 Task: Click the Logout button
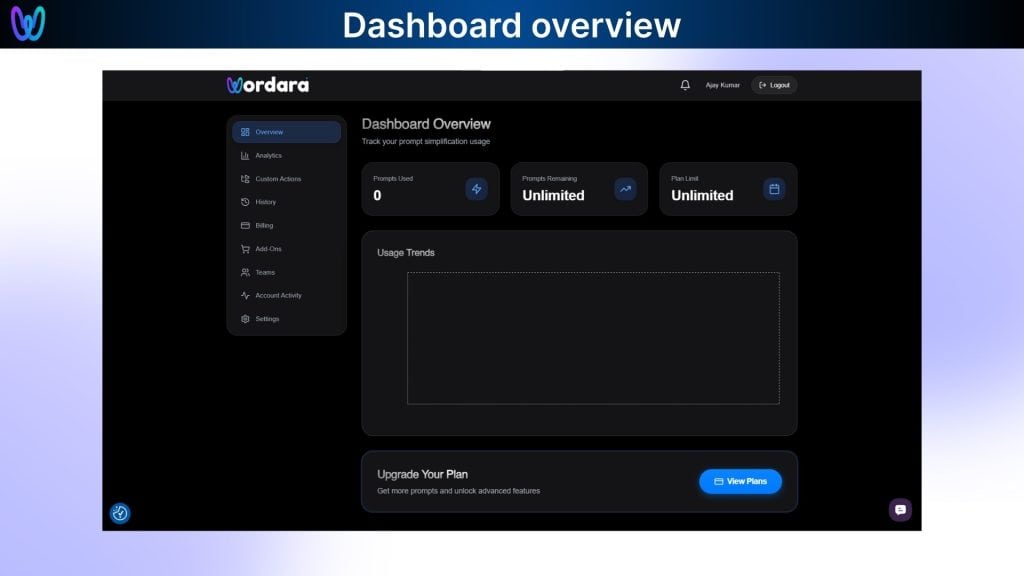tap(774, 85)
